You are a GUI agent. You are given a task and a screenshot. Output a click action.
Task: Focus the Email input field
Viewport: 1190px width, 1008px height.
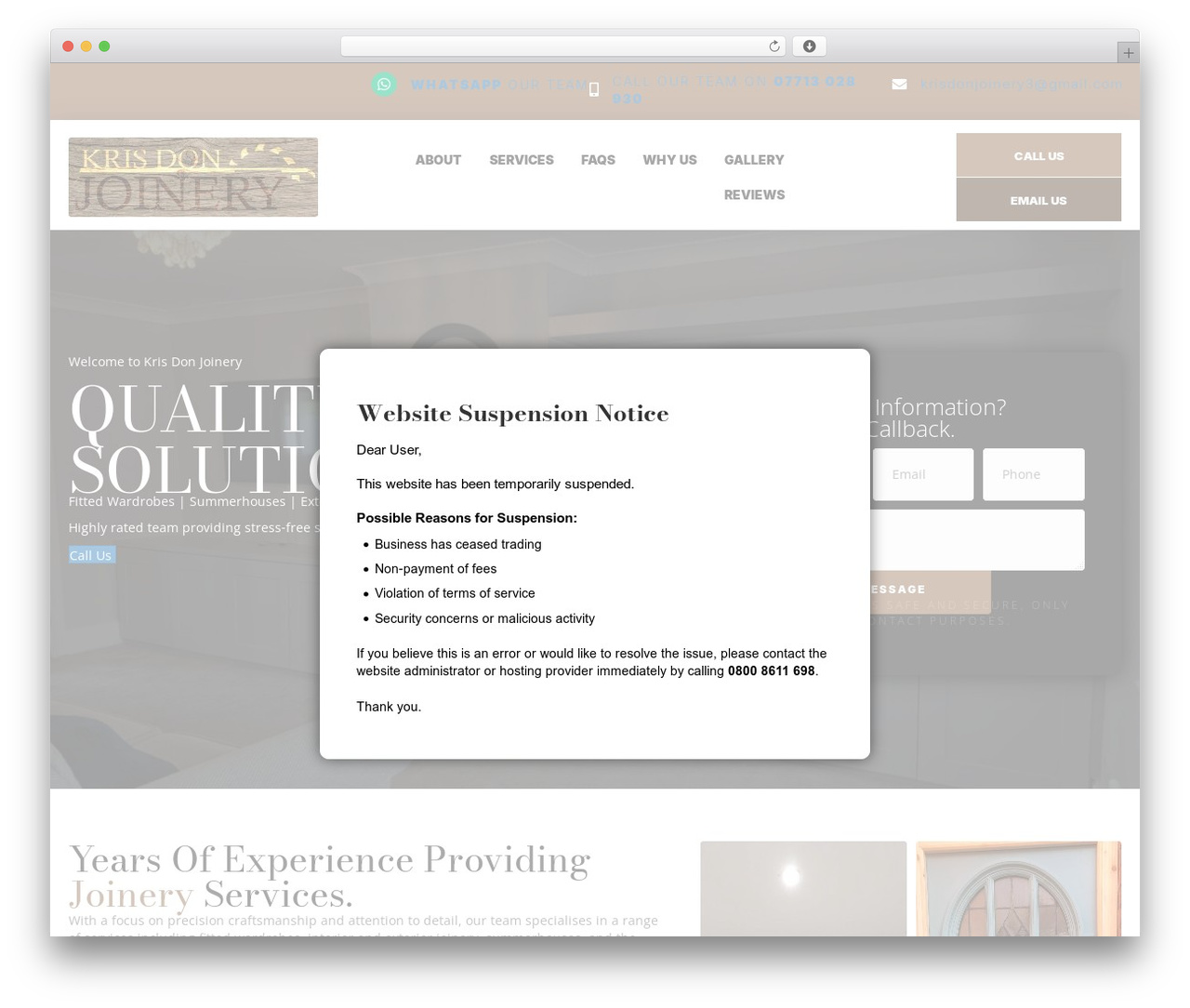click(x=923, y=474)
